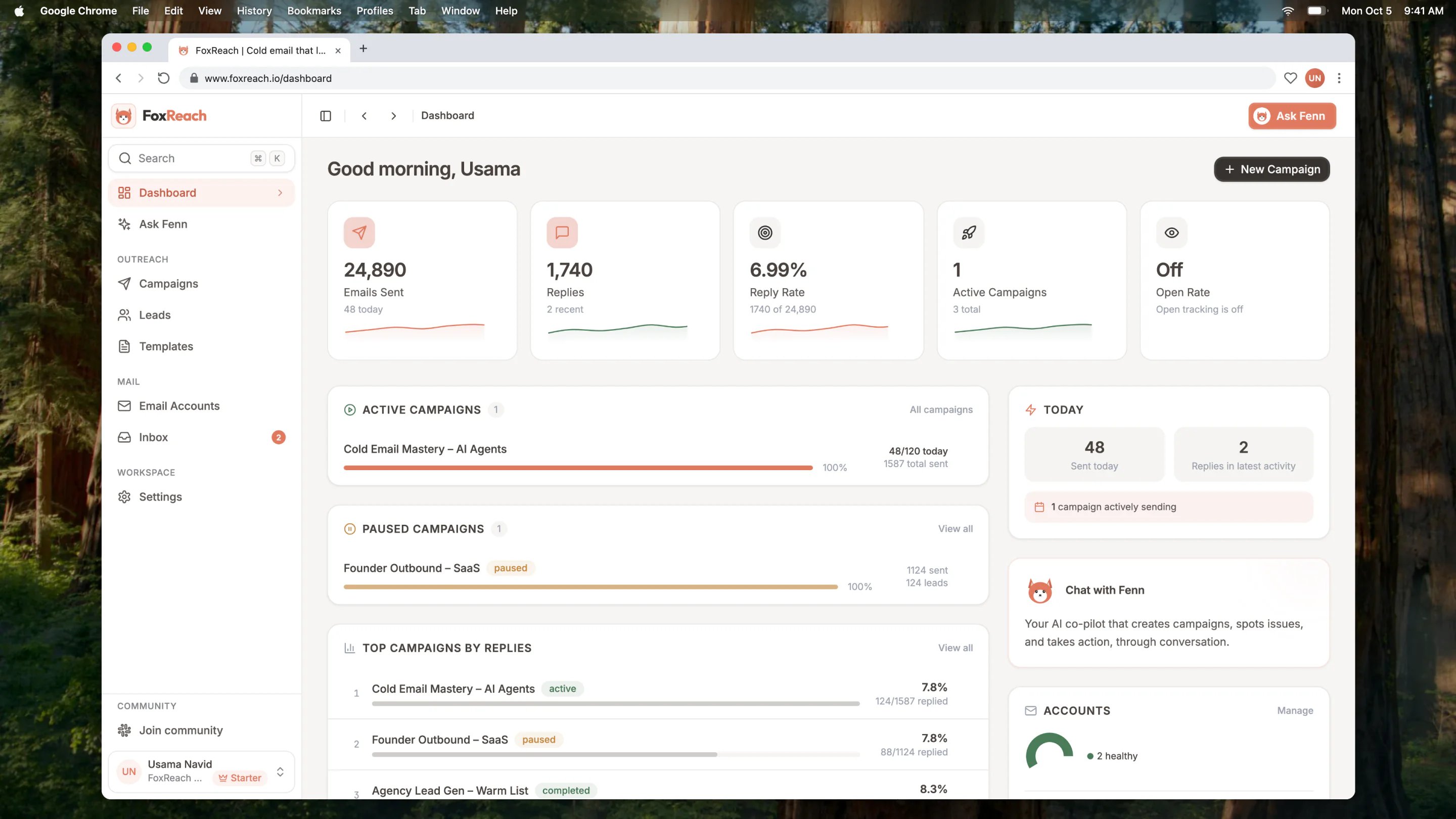Open Ask Fenn in the sidebar
Image resolution: width=1456 pixels, height=819 pixels.
[x=201, y=224]
